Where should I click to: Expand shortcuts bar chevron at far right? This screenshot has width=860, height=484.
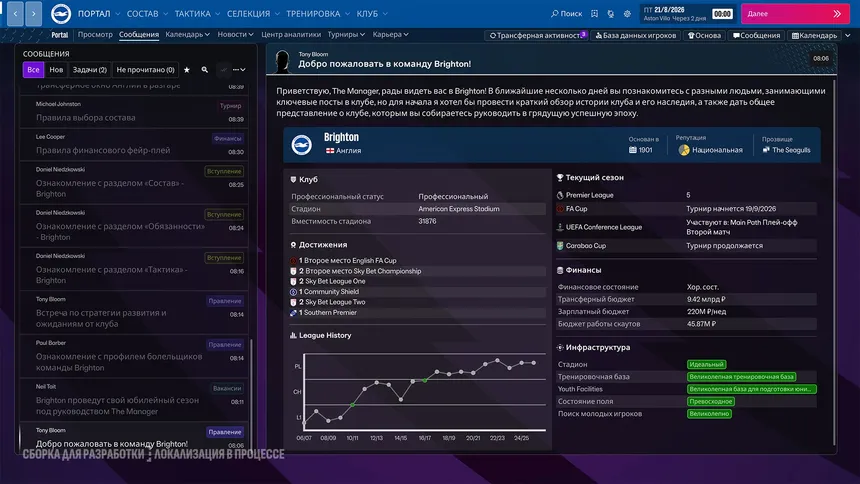(x=848, y=36)
